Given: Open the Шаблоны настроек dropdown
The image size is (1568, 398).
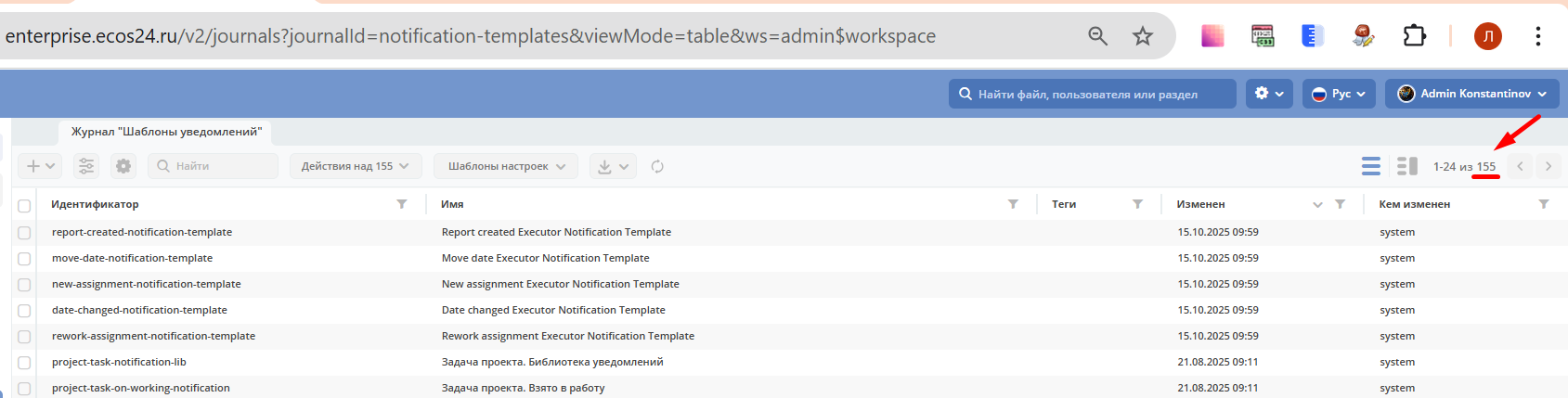Looking at the screenshot, I should point(506,166).
